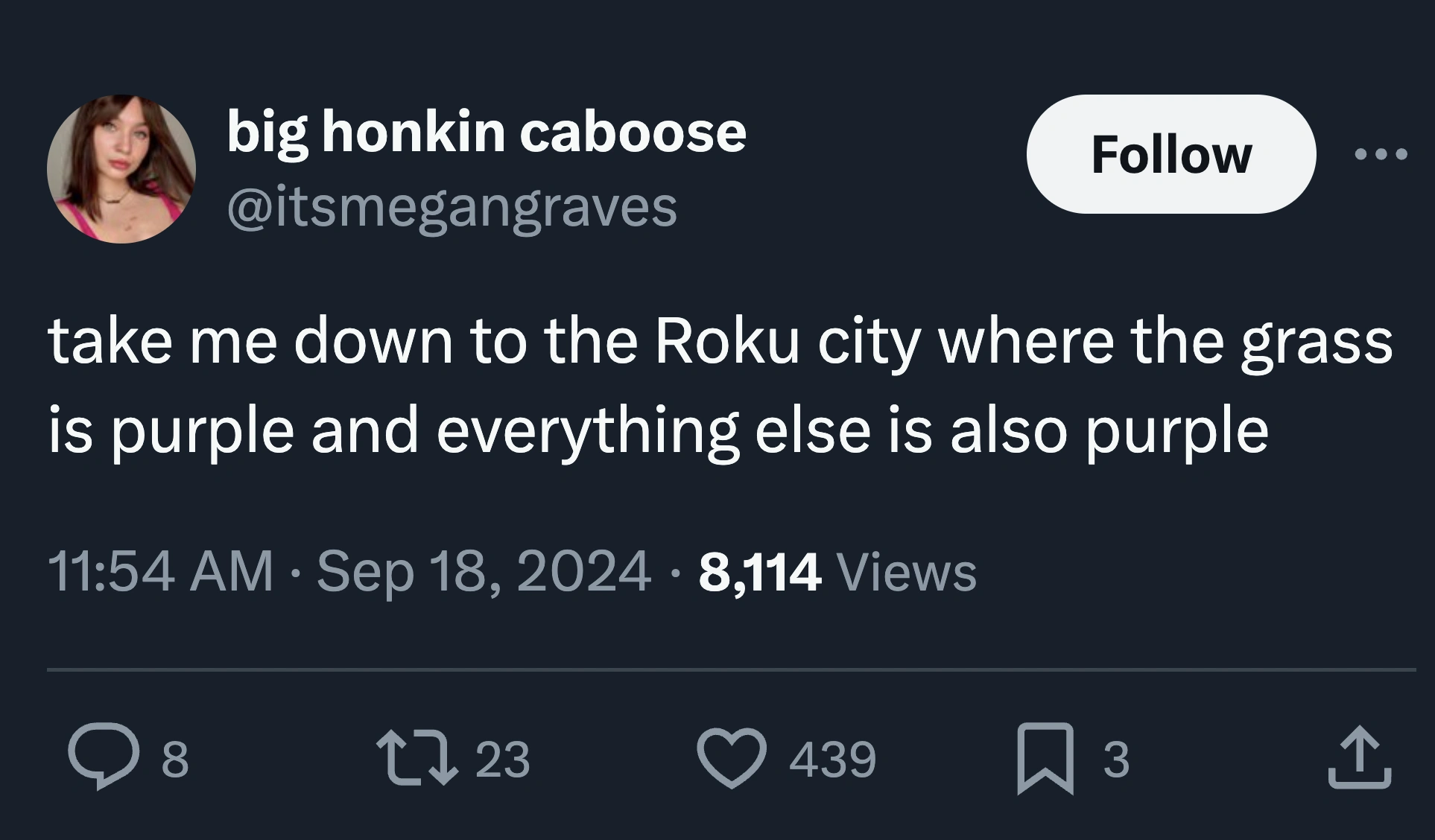The width and height of the screenshot is (1435, 840).
Task: Expand tweet actions with the ellipsis
Action: (1395, 154)
